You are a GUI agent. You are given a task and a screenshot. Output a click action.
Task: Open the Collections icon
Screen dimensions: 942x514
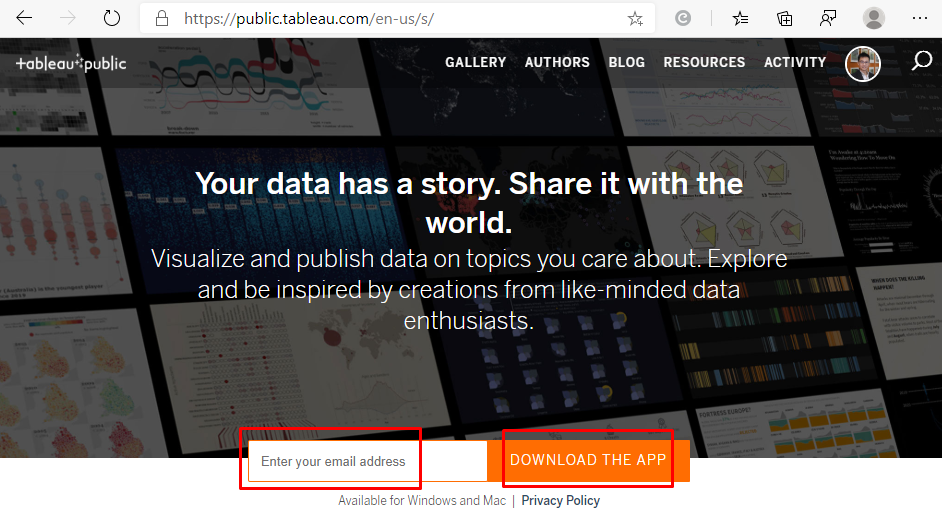point(784,19)
